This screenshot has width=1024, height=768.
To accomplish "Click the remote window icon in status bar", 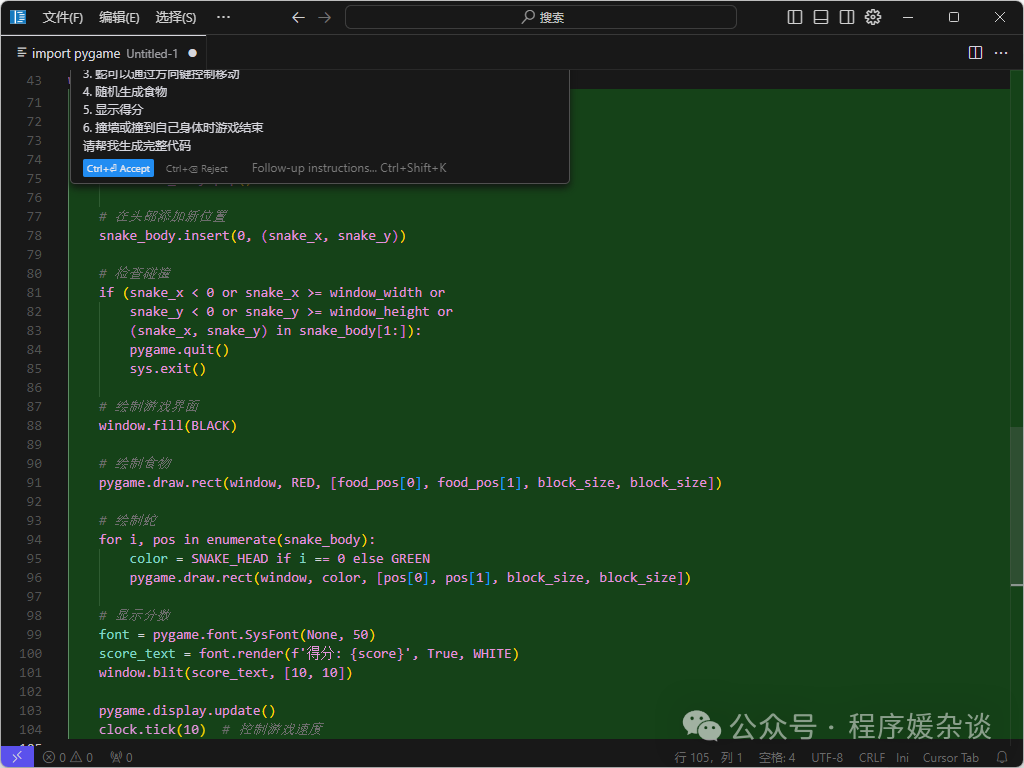I will [17, 757].
